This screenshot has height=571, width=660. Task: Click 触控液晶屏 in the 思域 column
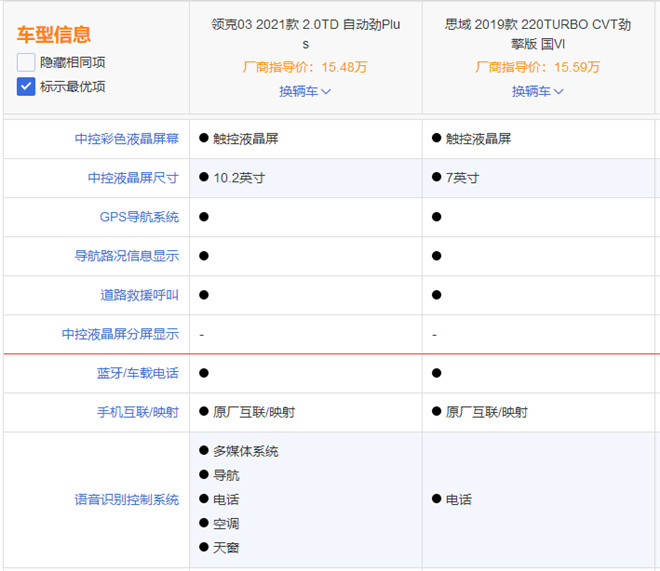(478, 139)
